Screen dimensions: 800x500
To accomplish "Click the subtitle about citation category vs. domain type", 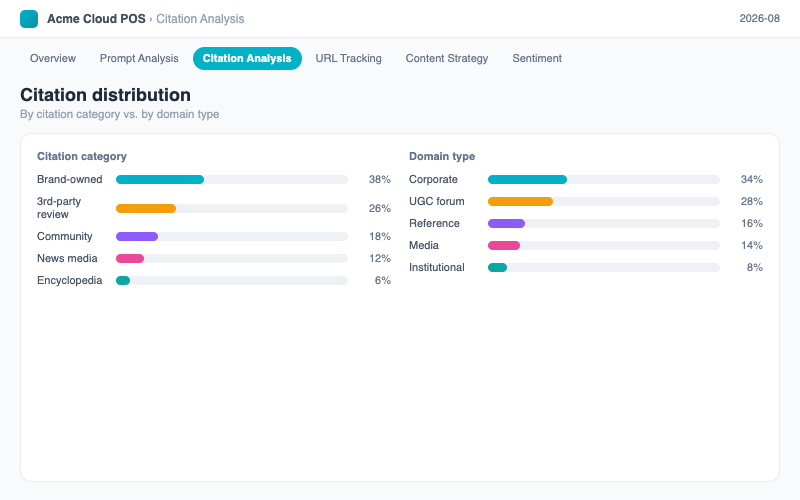I will coord(120,114).
